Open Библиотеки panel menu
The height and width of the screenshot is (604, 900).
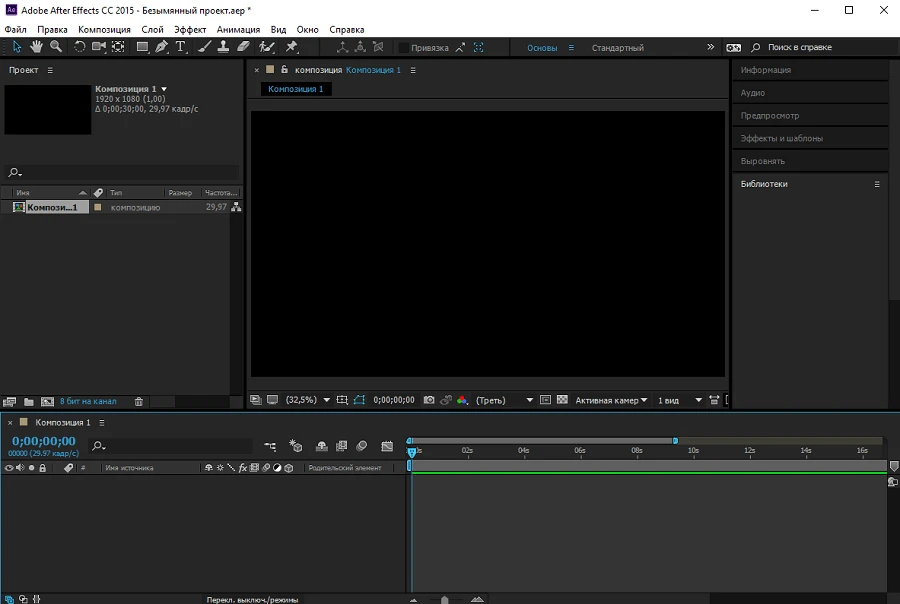[877, 184]
